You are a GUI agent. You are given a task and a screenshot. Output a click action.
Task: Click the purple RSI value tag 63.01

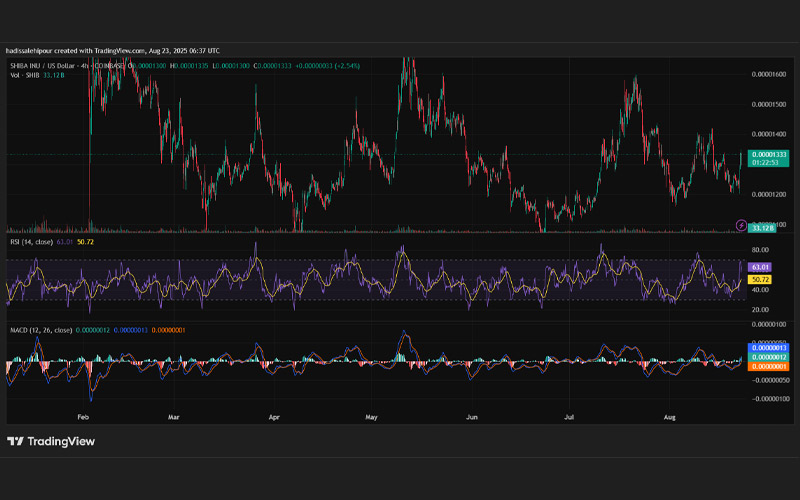(760, 267)
